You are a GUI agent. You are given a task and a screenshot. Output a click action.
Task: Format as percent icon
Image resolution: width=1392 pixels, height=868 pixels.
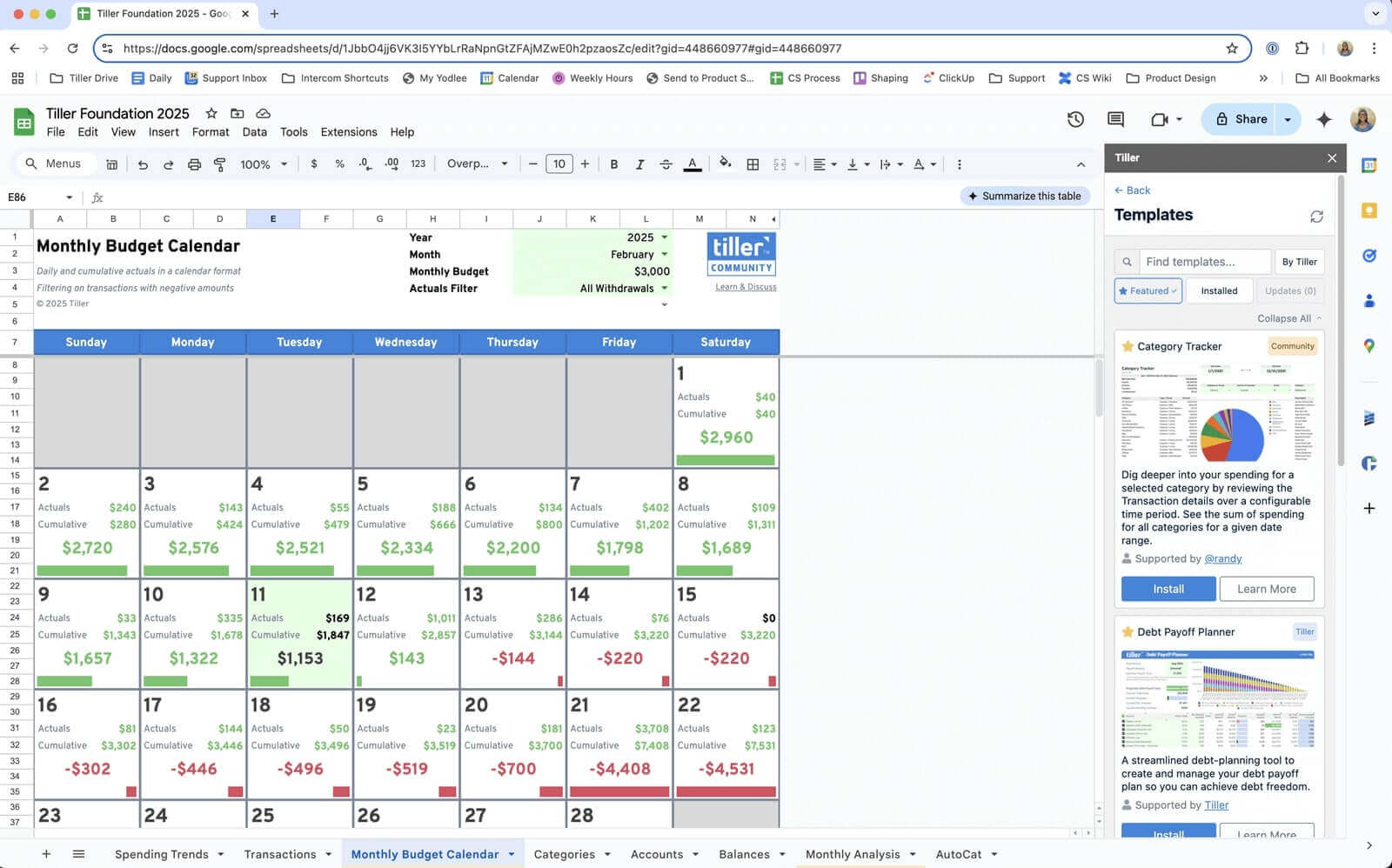point(339,164)
